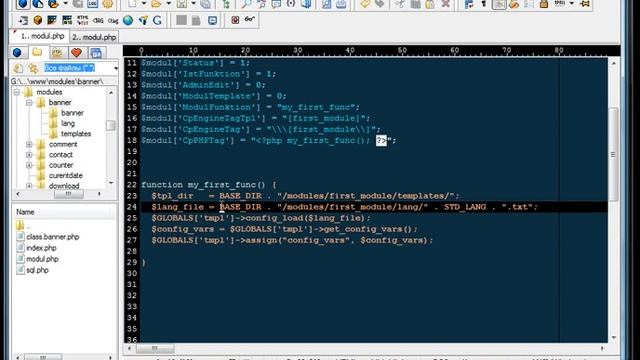640x360 pixels.
Task: Switch to the 2.. modul.php tab
Action: pyautogui.click(x=94, y=37)
